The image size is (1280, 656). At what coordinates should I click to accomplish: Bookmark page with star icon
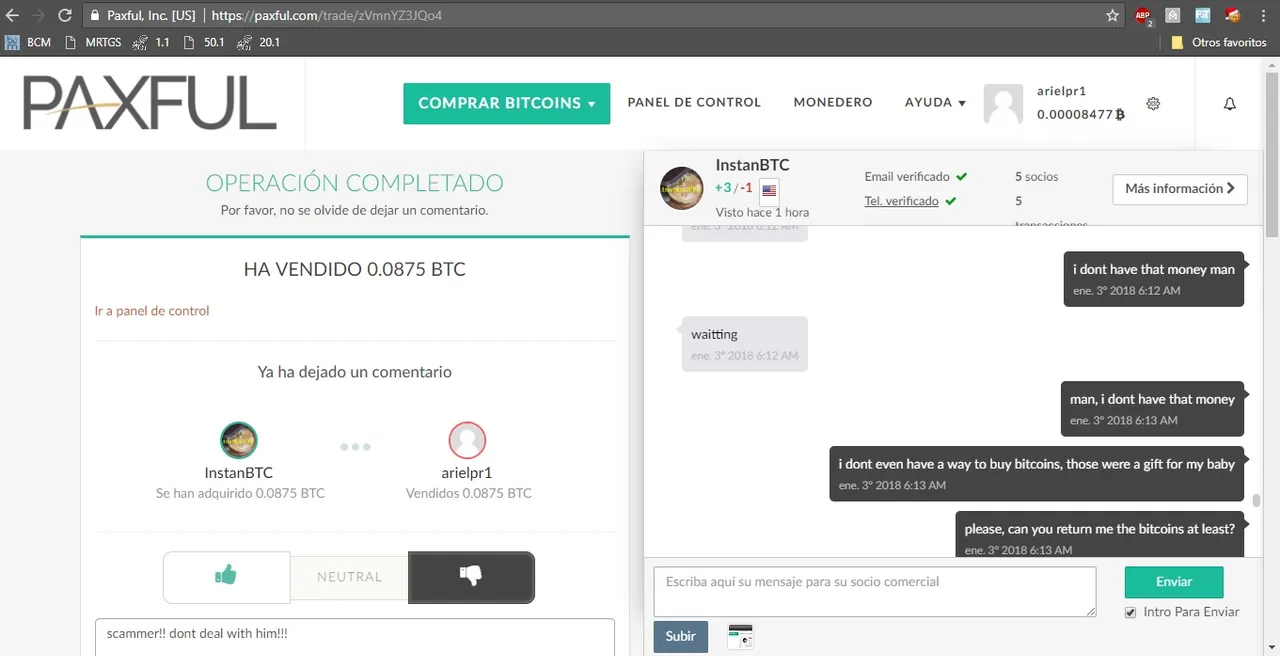tap(1112, 16)
